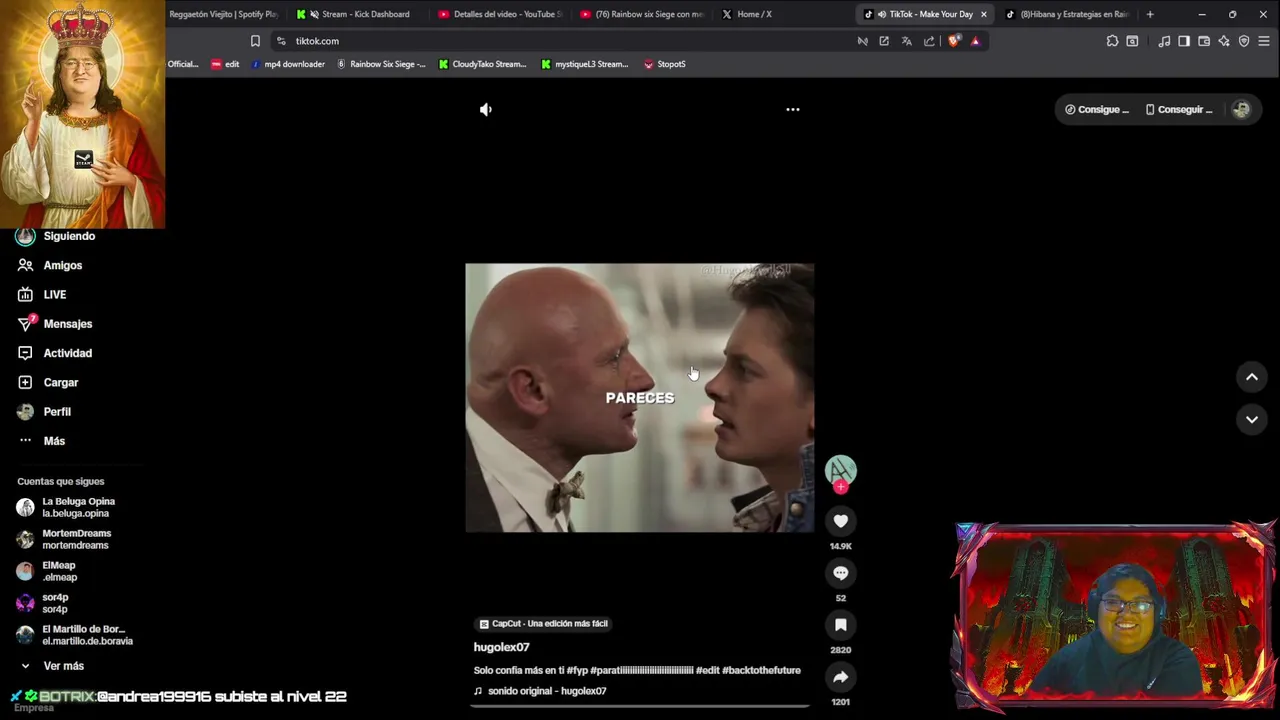Click the #backtothefuture hashtag
The height and width of the screenshot is (720, 1280).
761,671
